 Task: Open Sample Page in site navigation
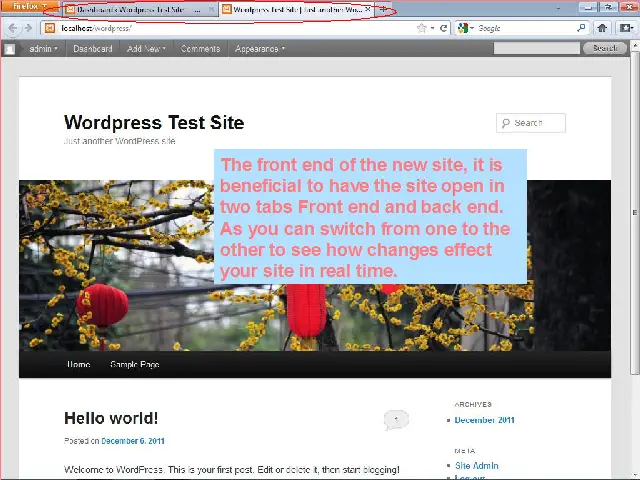point(135,364)
